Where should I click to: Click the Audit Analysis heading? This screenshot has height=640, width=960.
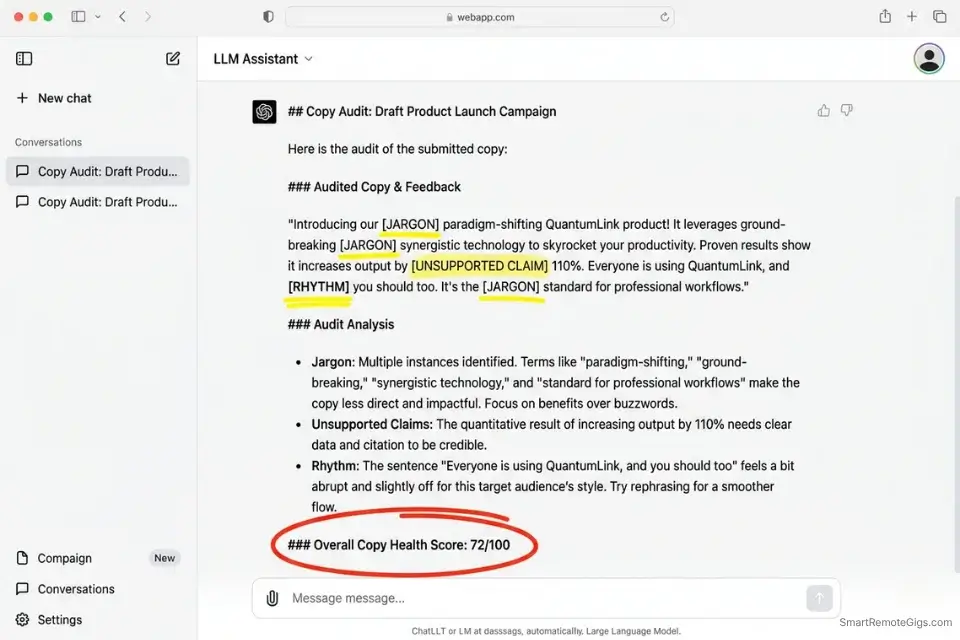341,324
